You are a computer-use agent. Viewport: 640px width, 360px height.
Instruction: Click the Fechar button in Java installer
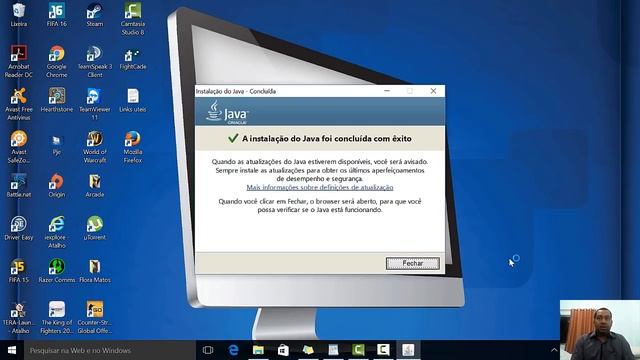[413, 263]
